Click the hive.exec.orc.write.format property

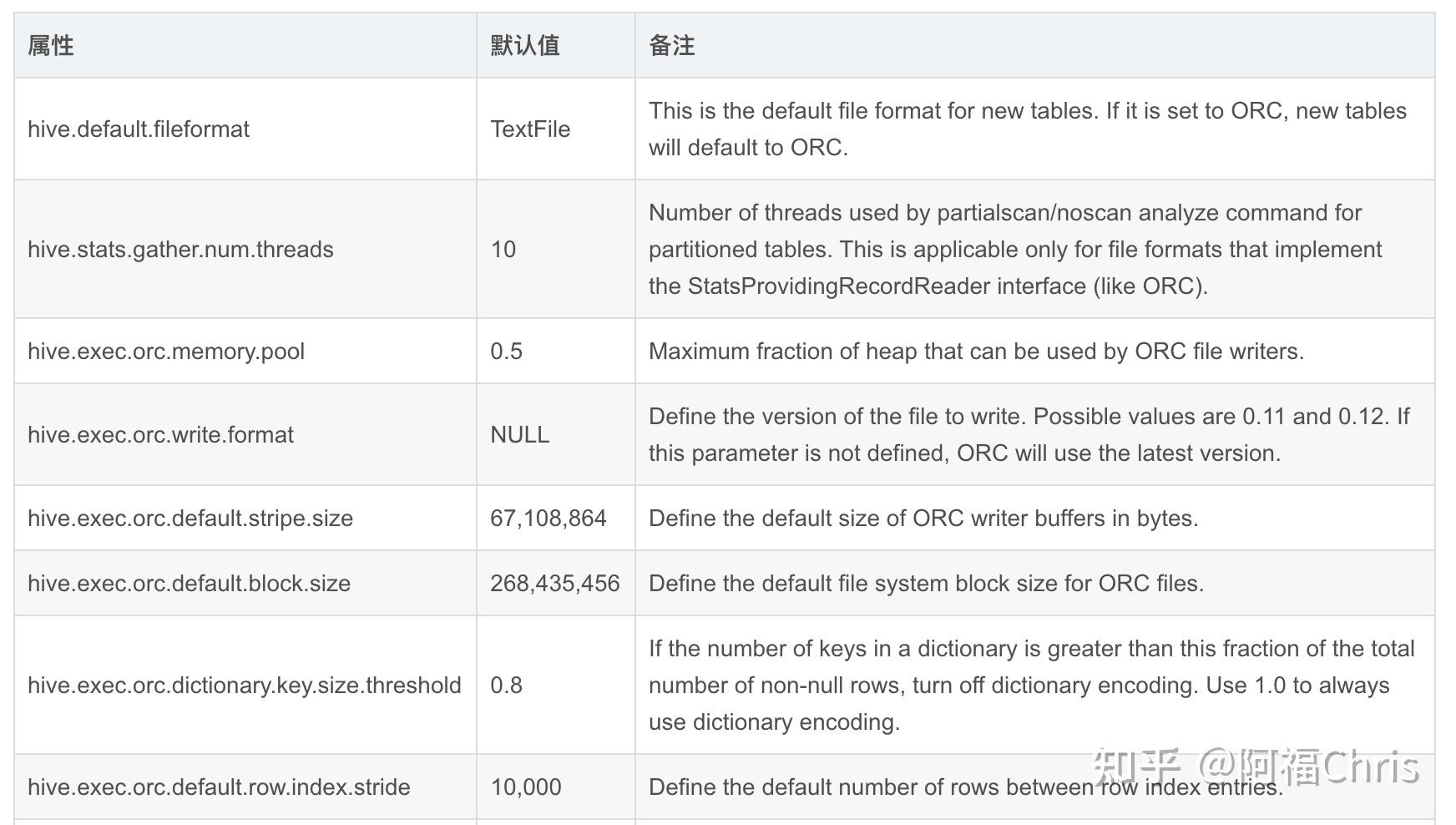(x=160, y=435)
